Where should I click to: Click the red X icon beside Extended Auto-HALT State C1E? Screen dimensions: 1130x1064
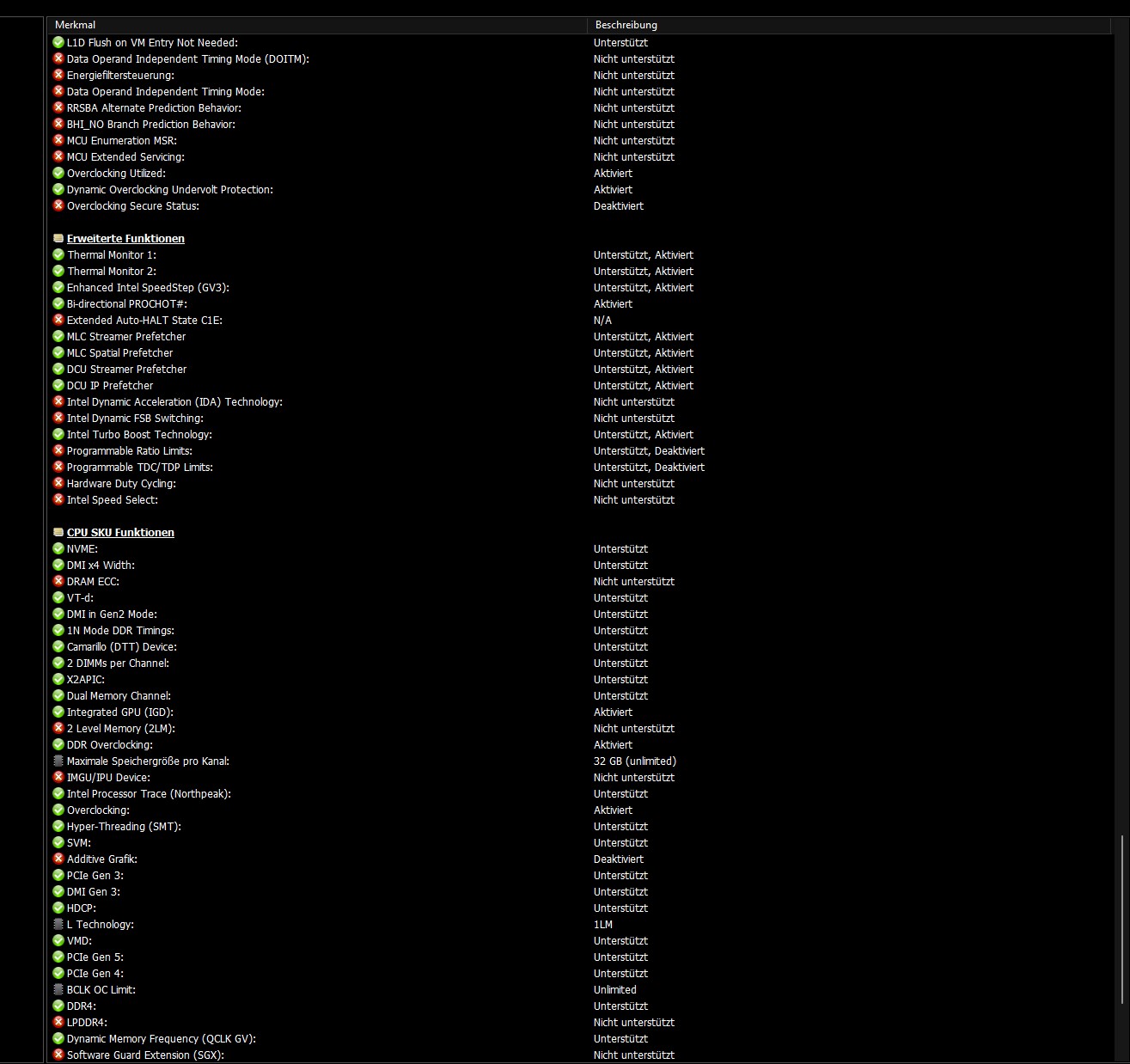pos(58,321)
